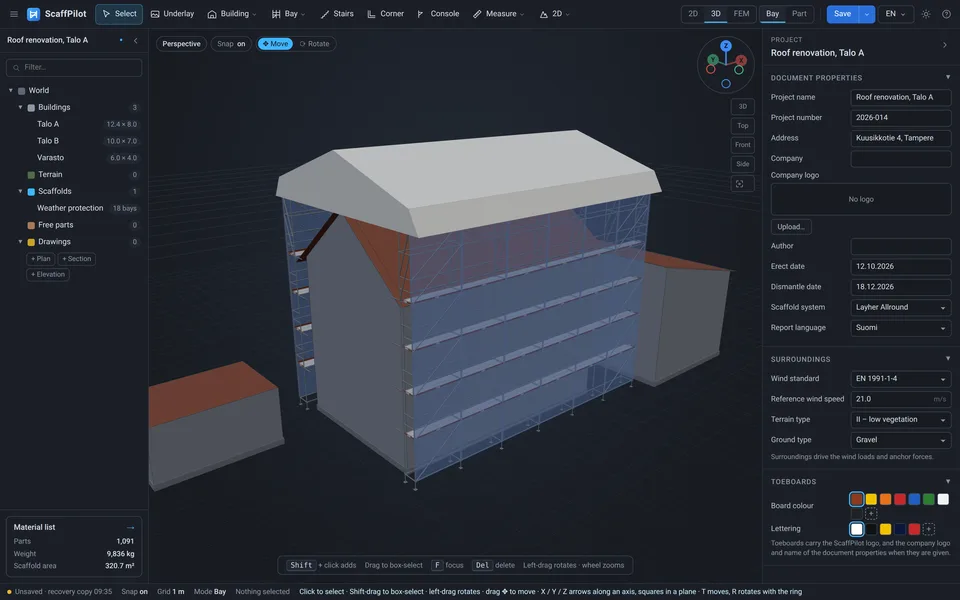Activate the Console bracket tool

pyautogui.click(x=438, y=14)
